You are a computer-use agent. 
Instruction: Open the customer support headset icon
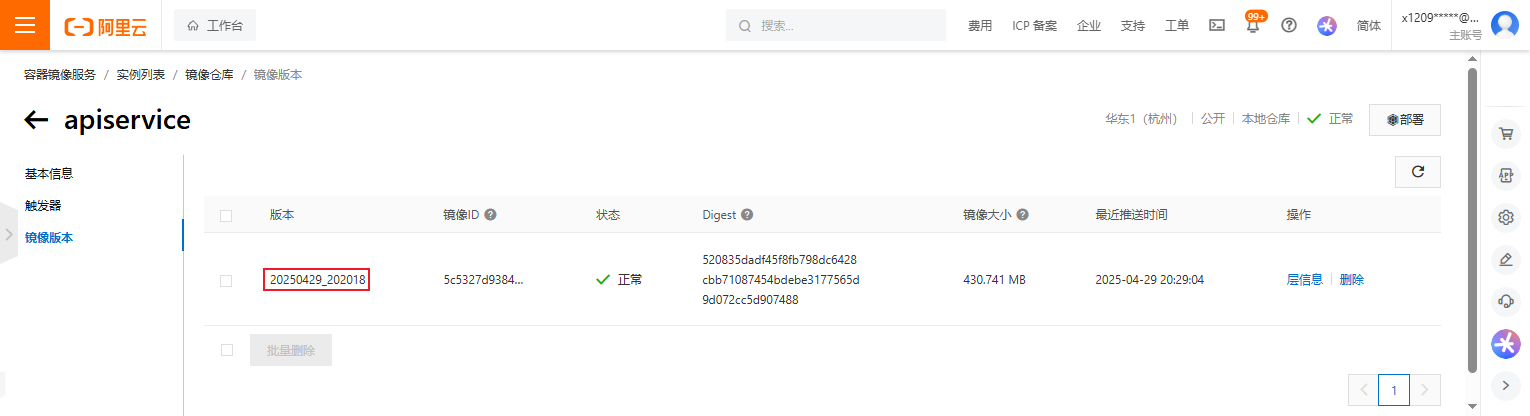pyautogui.click(x=1505, y=301)
